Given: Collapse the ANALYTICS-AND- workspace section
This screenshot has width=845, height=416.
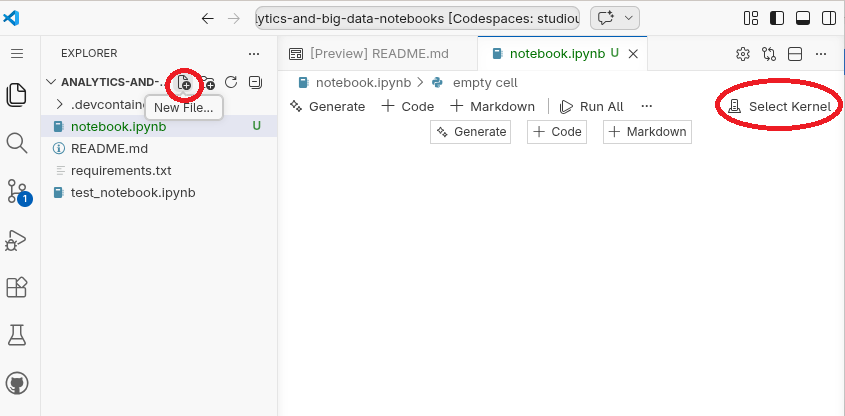Looking at the screenshot, I should click(x=51, y=82).
